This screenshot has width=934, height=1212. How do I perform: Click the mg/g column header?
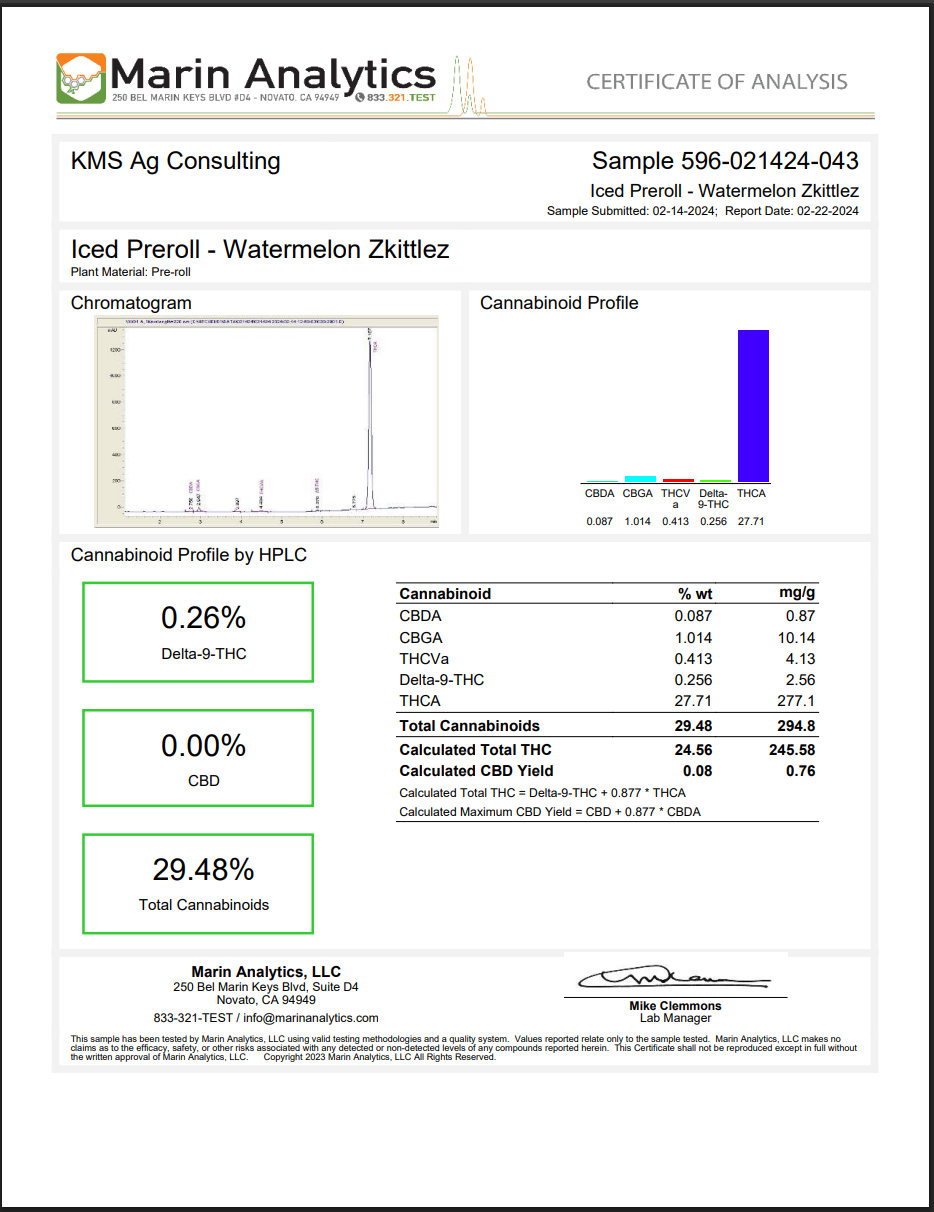[797, 594]
